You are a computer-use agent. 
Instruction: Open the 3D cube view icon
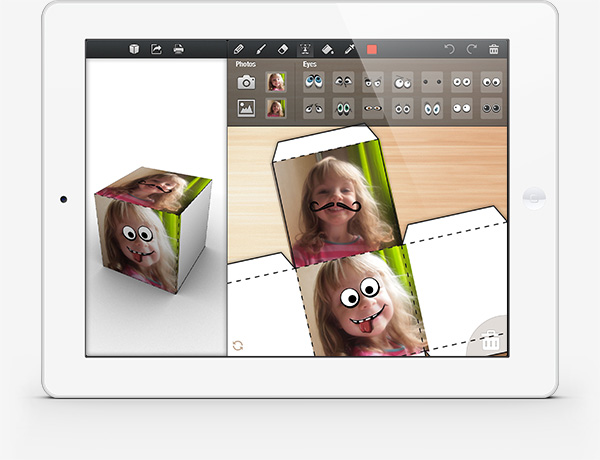coord(134,48)
